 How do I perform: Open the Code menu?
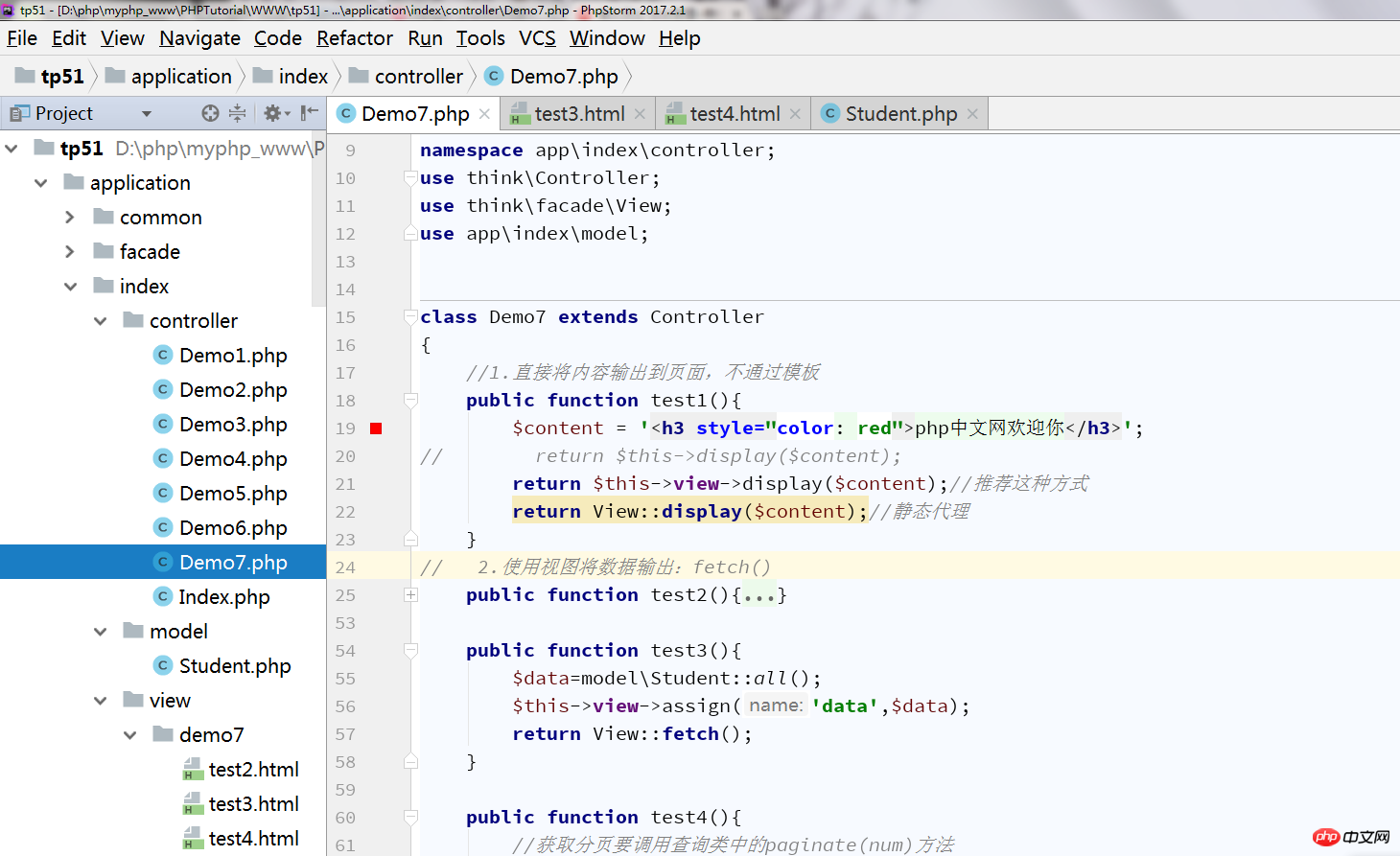click(278, 38)
